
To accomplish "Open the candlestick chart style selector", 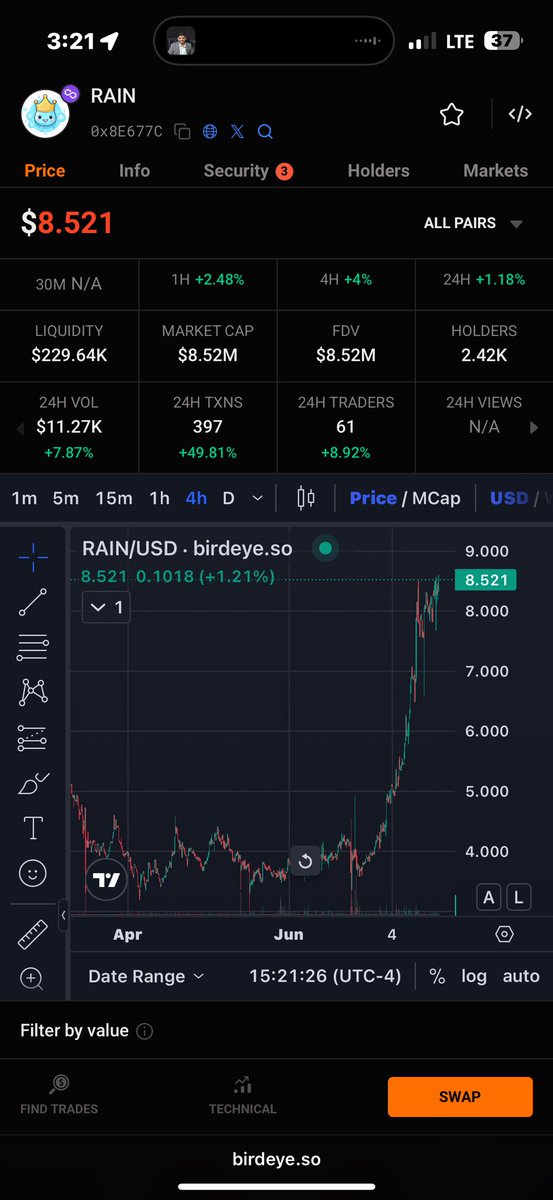I will click(306, 498).
